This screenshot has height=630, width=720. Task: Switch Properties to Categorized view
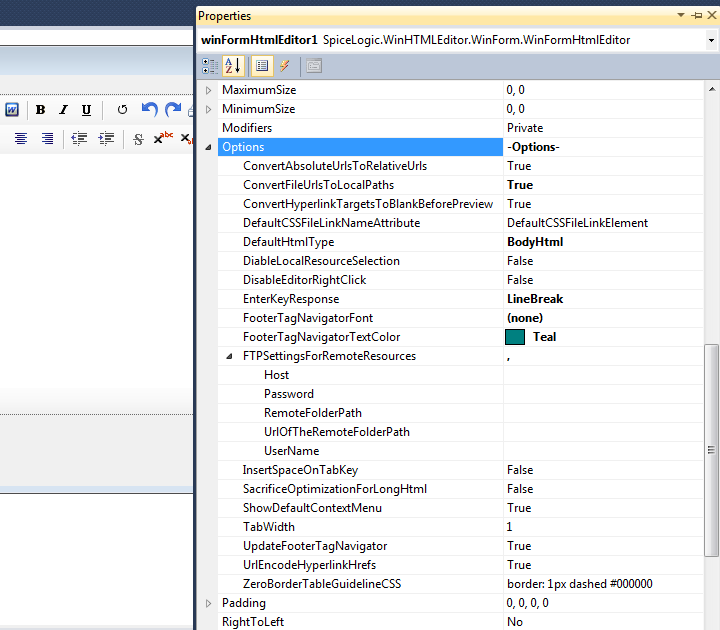210,66
